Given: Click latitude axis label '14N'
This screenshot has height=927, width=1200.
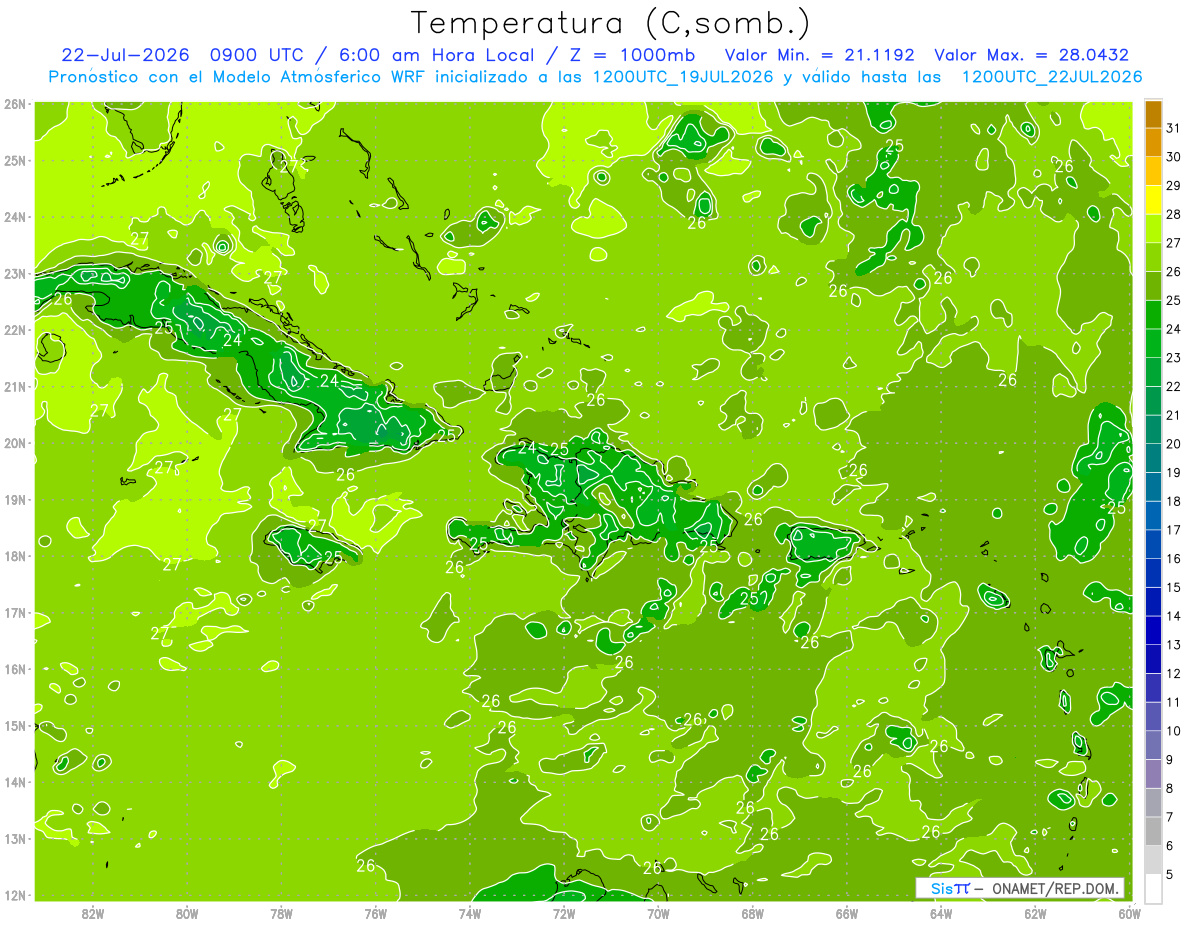Looking at the screenshot, I should [16, 782].
